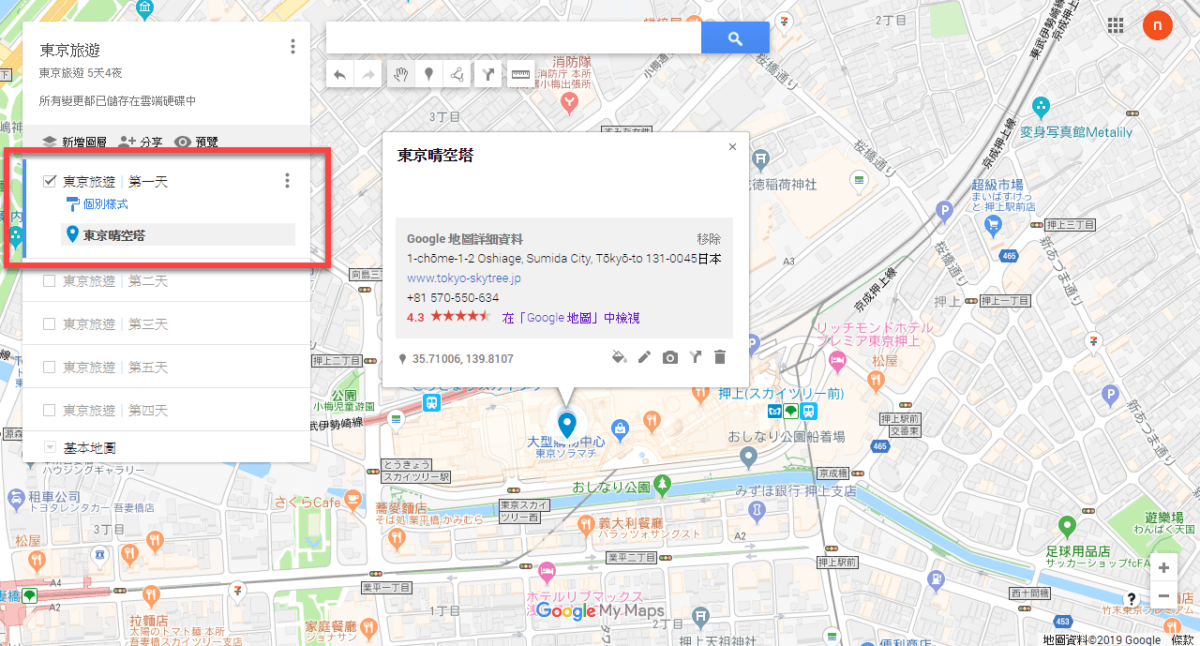Click the 東京旅遊 第四天 layer title
Viewport: 1200px width, 646px height.
coord(115,410)
